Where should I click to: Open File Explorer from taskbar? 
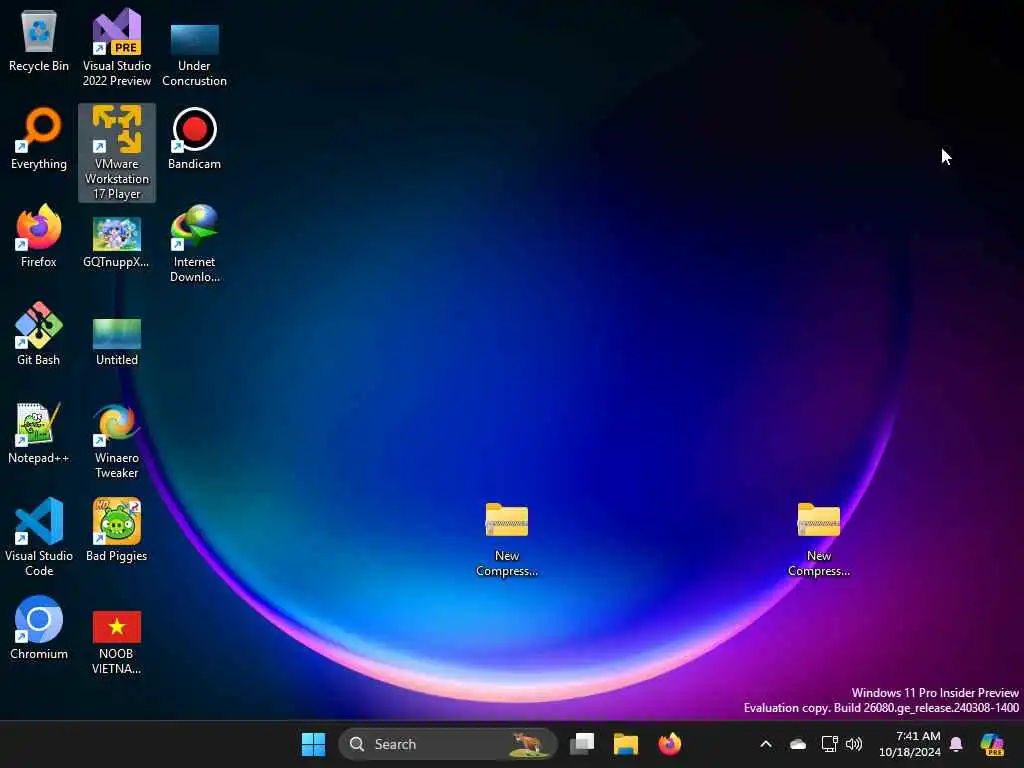pos(626,744)
